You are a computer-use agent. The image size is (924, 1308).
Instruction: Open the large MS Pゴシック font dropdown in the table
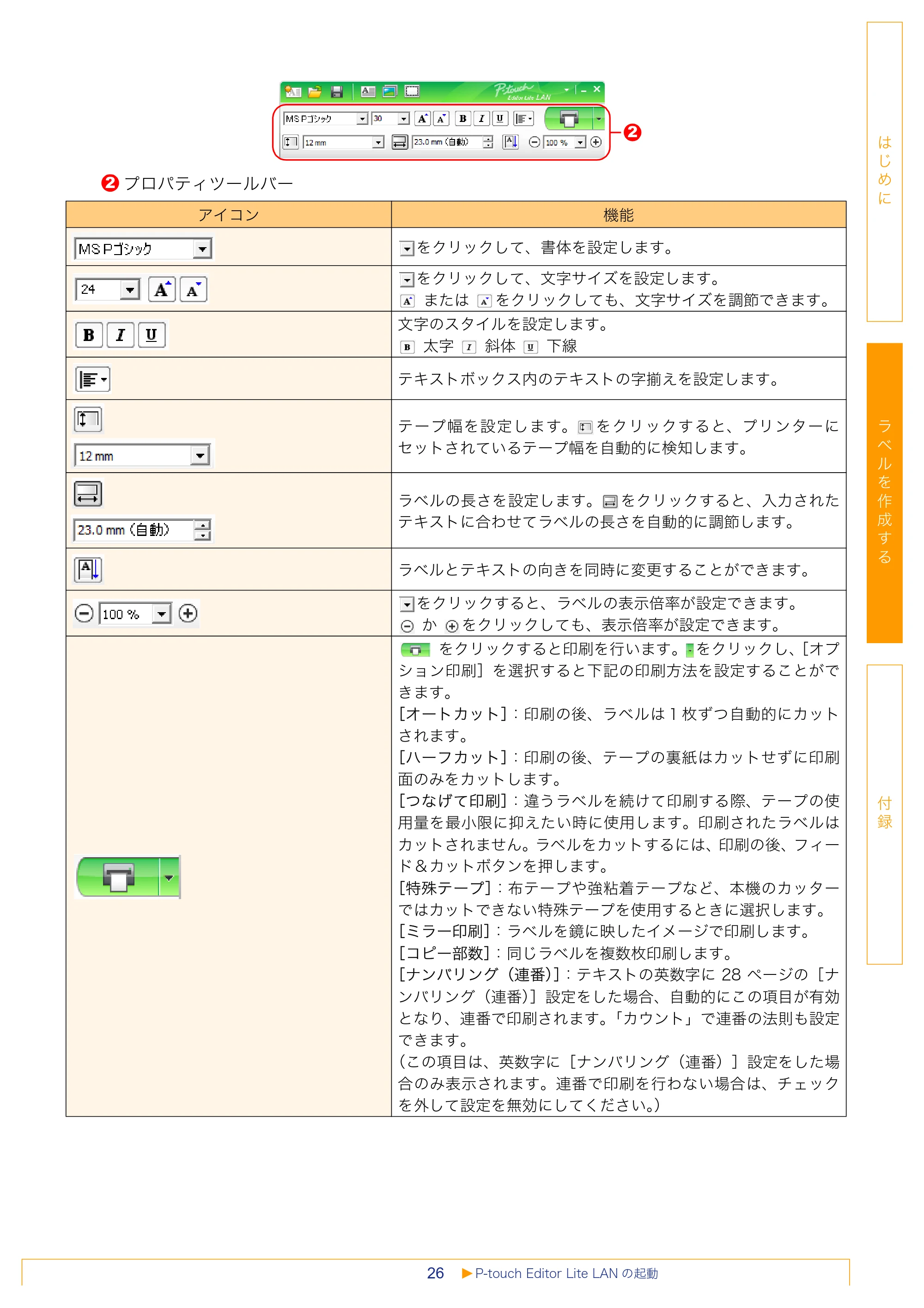tap(202, 249)
